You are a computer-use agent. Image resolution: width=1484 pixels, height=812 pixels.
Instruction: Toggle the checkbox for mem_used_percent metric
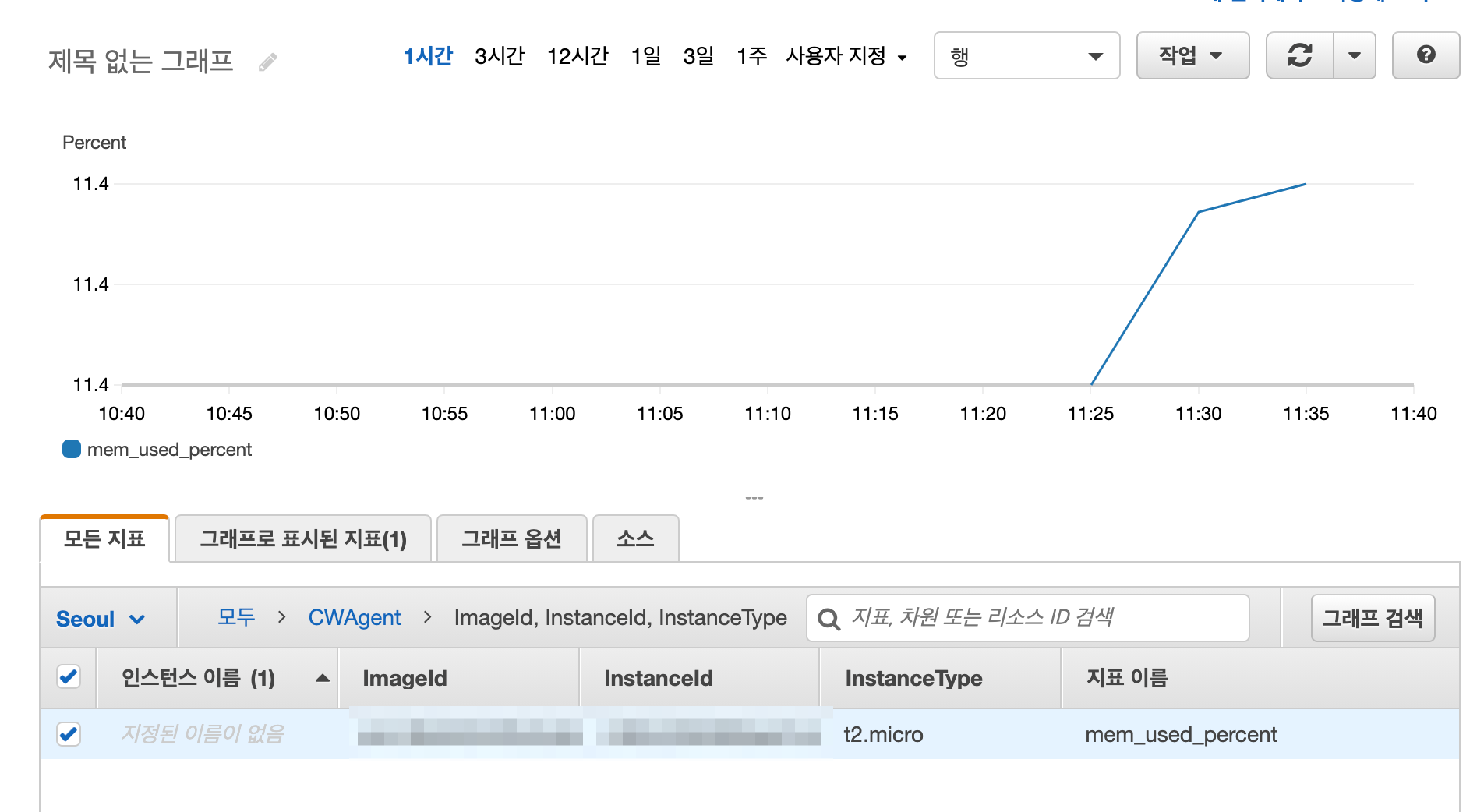point(68,734)
